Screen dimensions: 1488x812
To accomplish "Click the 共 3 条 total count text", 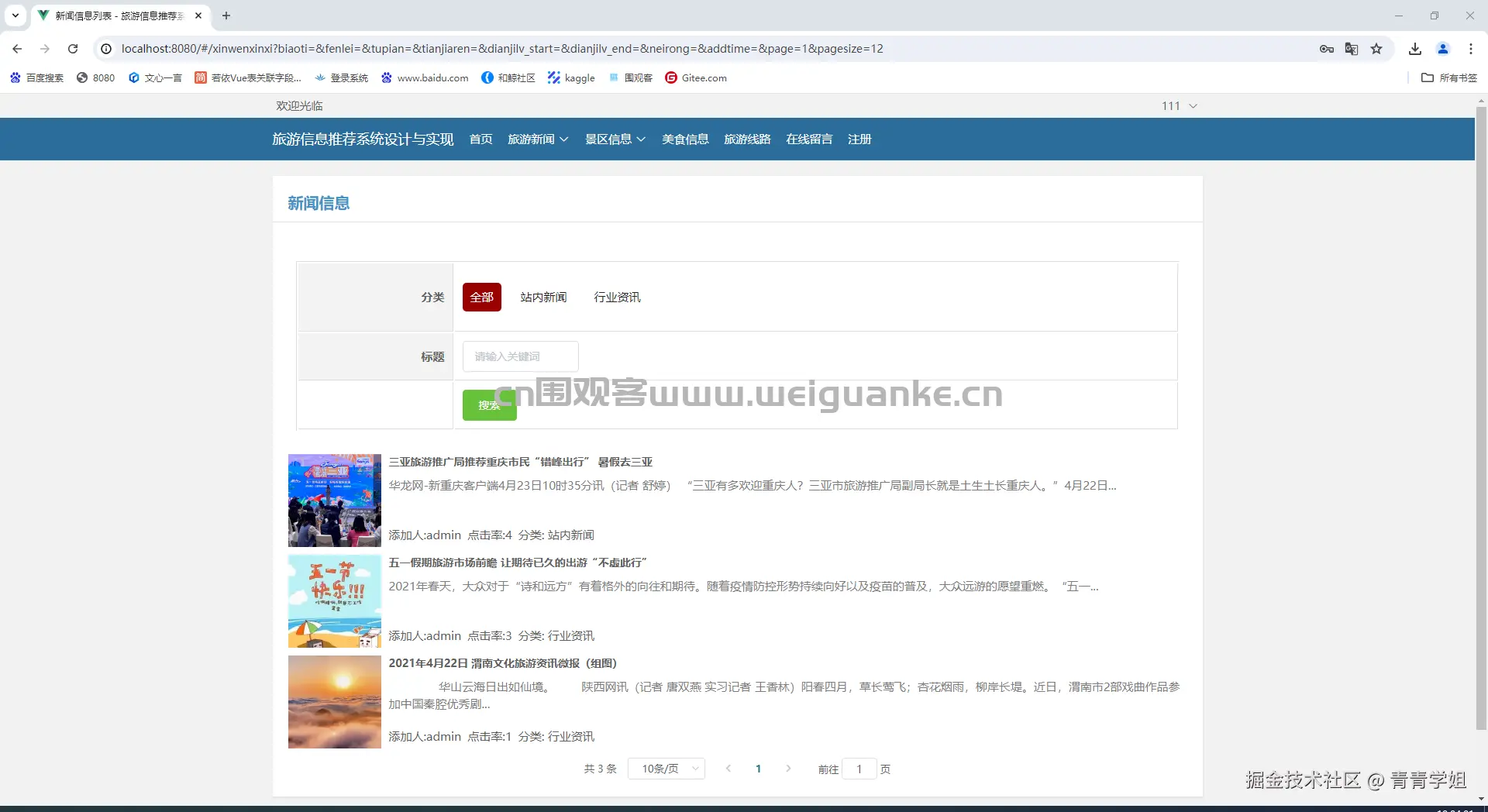I will point(601,769).
